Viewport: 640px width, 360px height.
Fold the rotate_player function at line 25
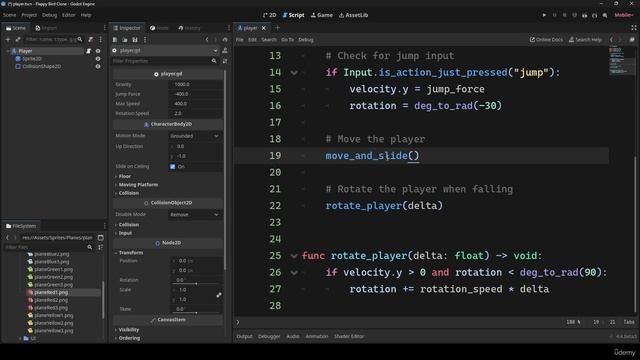pyautogui.click(x=294, y=256)
